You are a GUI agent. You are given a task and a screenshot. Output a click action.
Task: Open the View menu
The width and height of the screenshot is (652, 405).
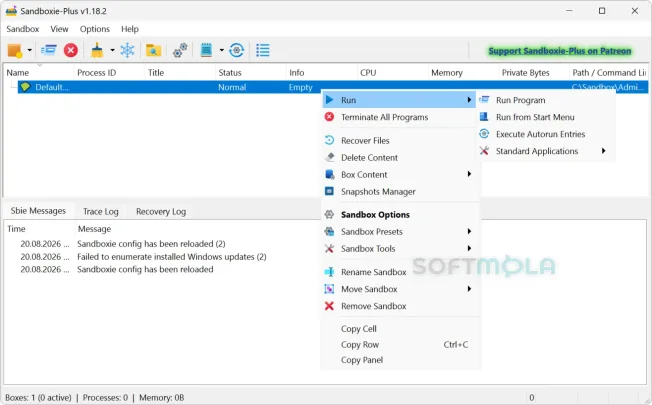point(59,29)
